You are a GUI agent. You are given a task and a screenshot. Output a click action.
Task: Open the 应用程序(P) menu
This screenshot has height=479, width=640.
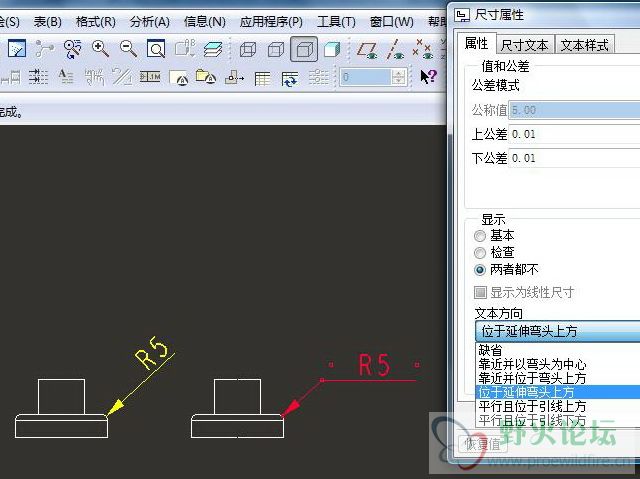pos(271,21)
